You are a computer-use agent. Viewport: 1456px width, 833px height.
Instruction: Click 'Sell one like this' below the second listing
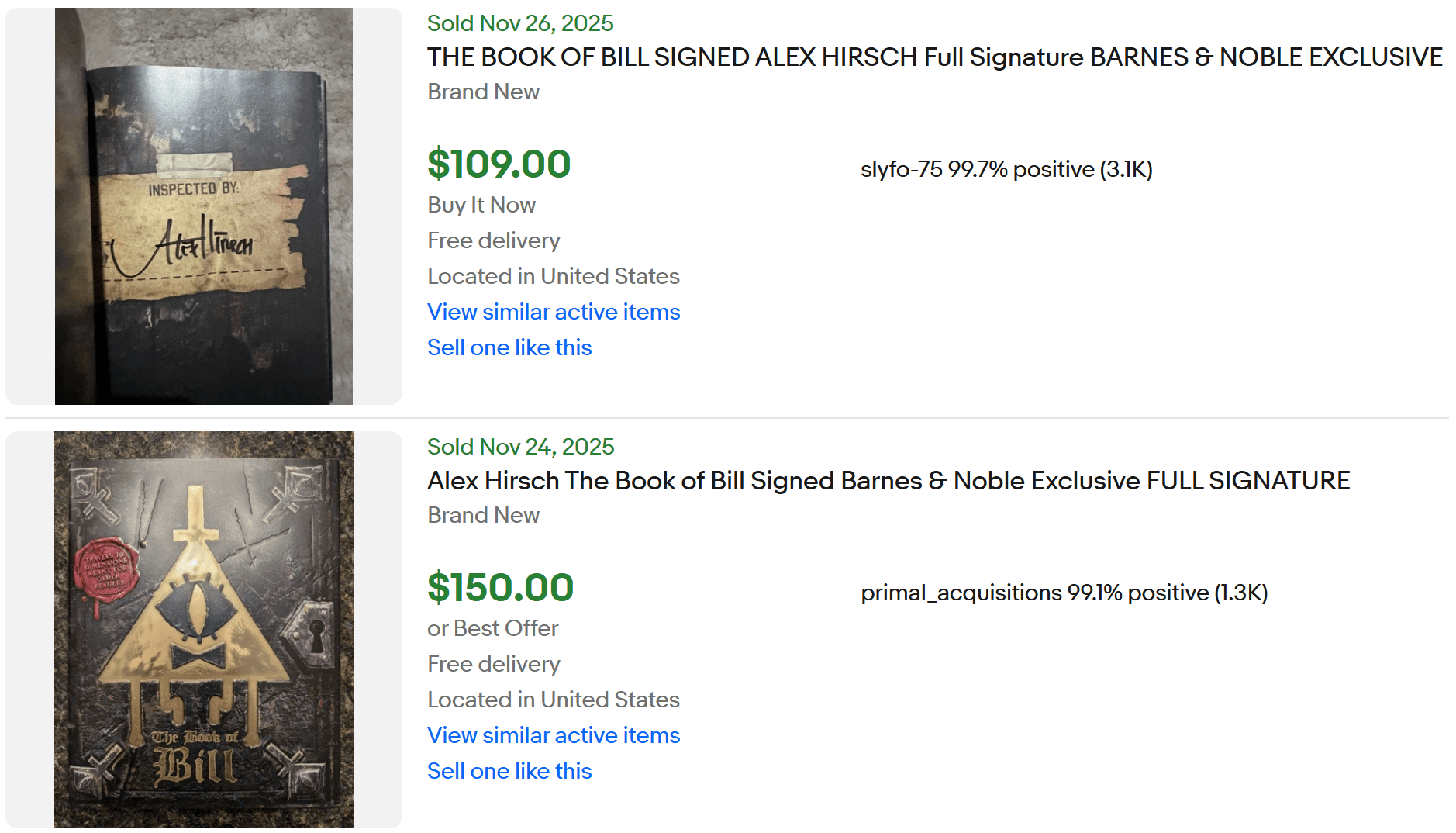click(x=509, y=771)
